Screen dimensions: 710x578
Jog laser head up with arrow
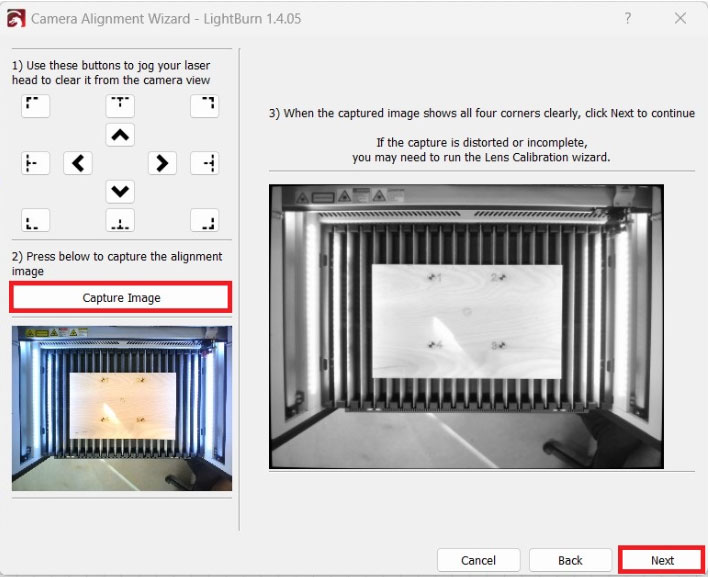[120, 135]
